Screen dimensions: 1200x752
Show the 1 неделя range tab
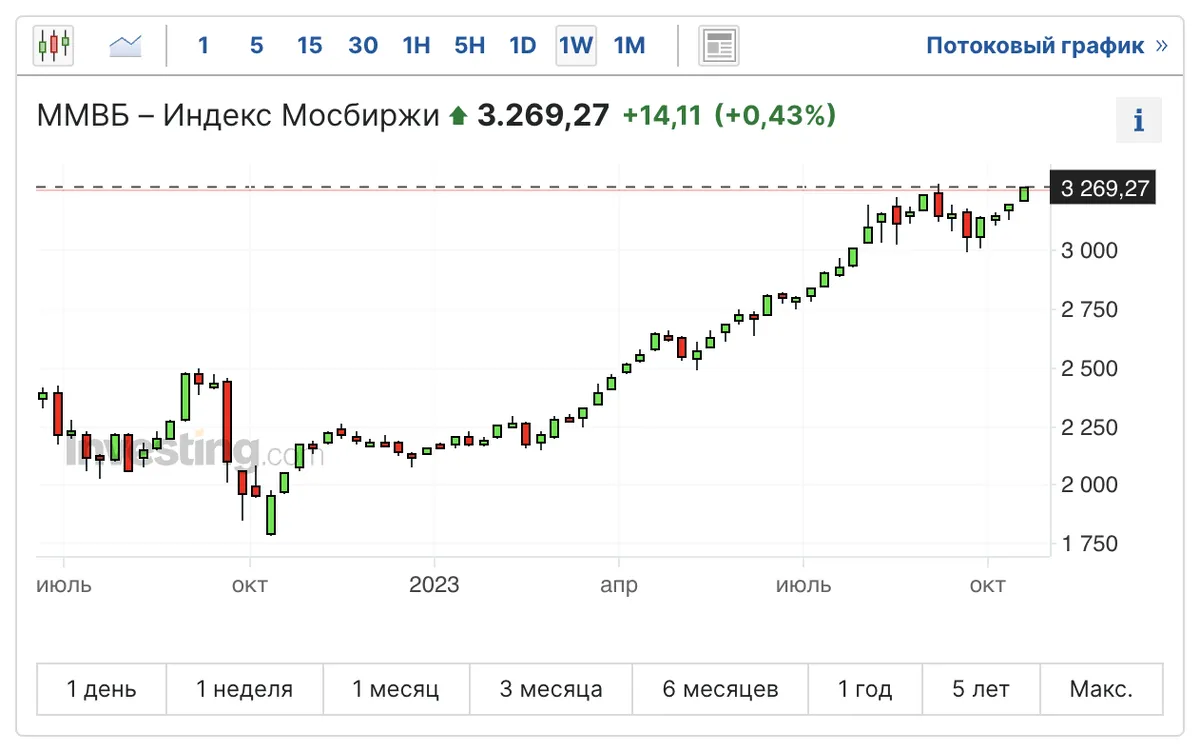(245, 689)
